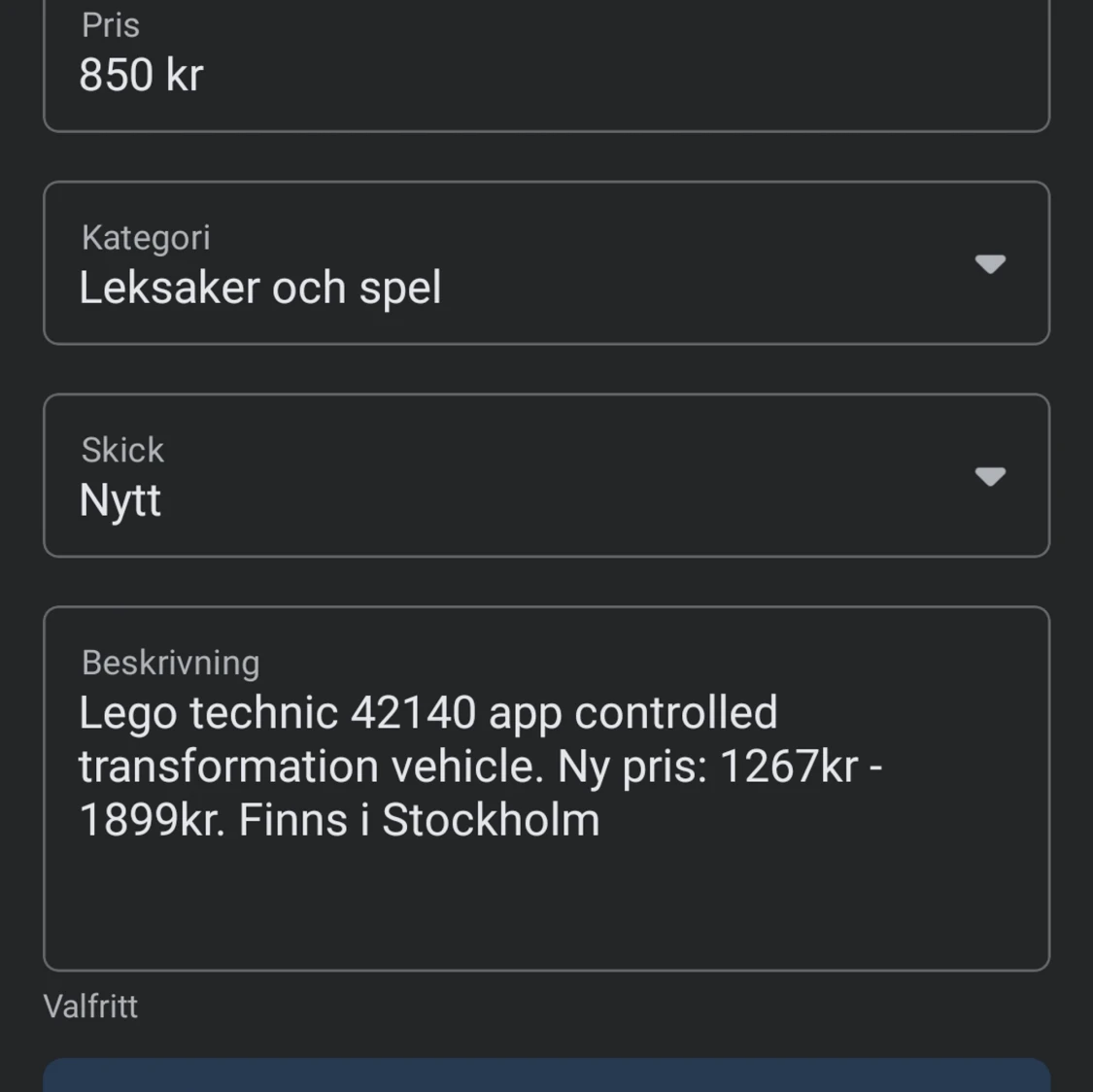Viewport: 1093px width, 1092px height.
Task: Place cursor at 'Finns i Stockholm' text
Action: pyautogui.click(x=419, y=820)
